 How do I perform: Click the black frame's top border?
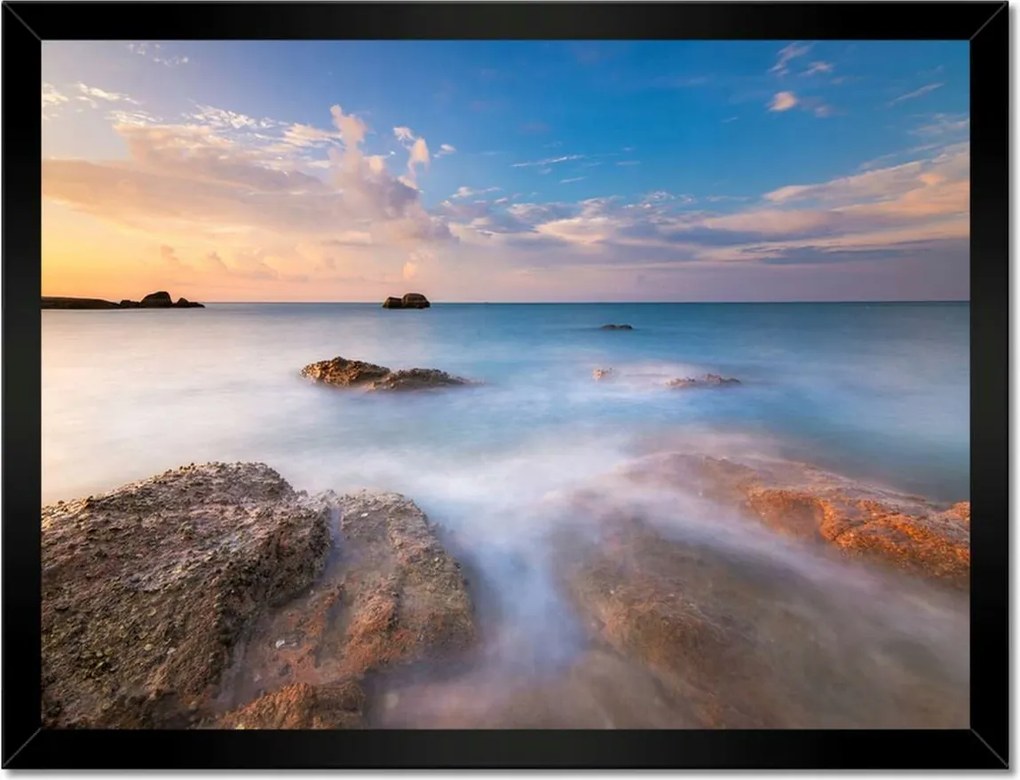point(510,20)
